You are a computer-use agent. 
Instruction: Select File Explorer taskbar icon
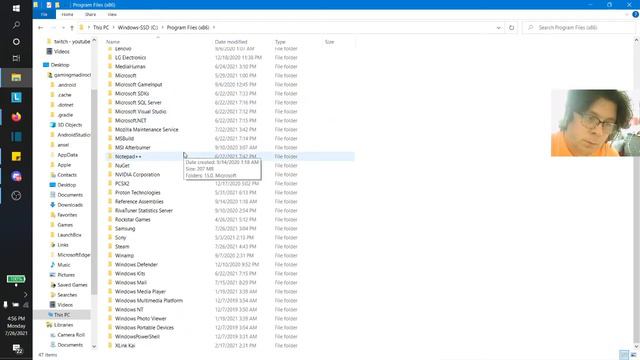click(16, 77)
